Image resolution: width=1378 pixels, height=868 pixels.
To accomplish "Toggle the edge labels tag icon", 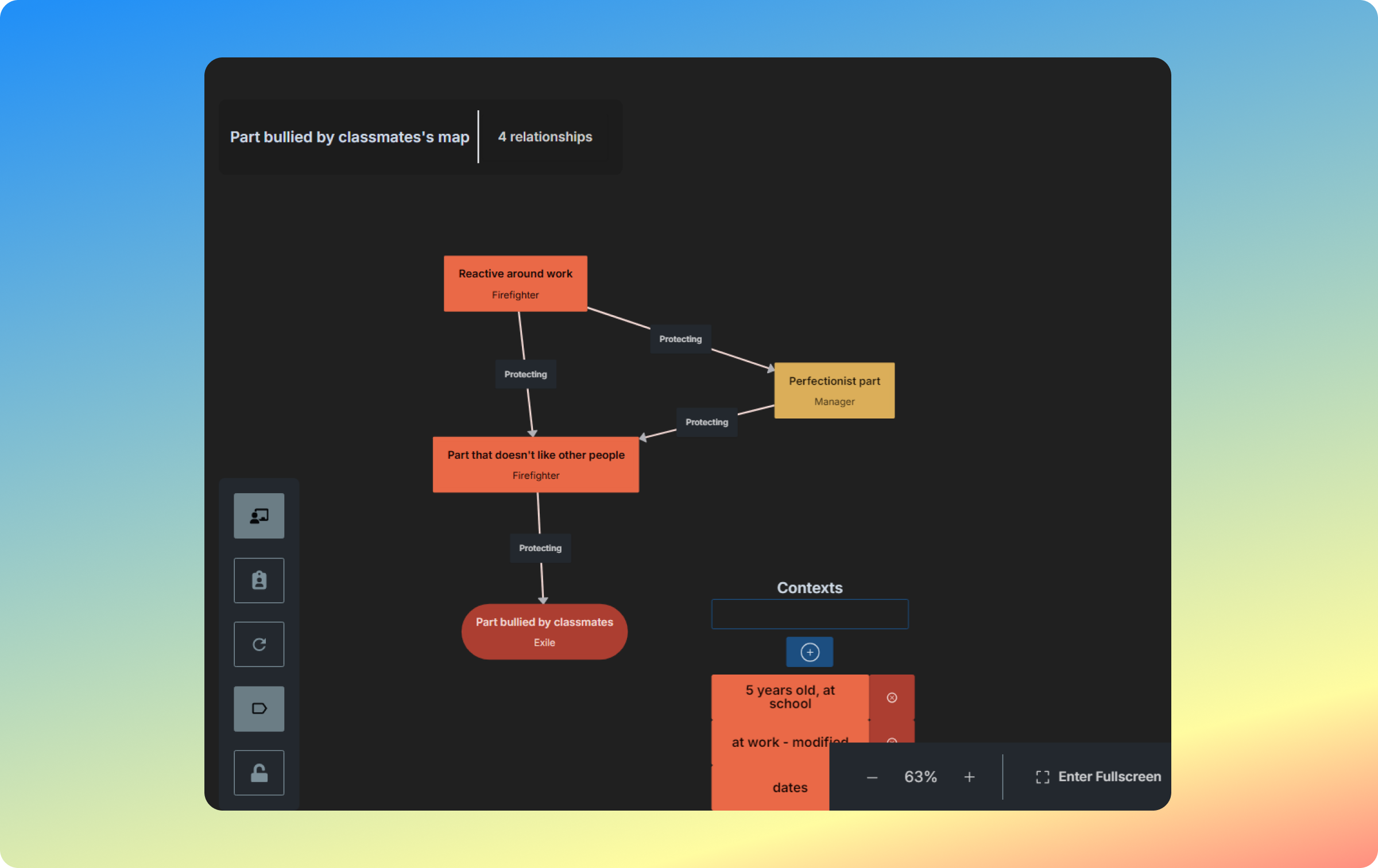I will point(259,708).
